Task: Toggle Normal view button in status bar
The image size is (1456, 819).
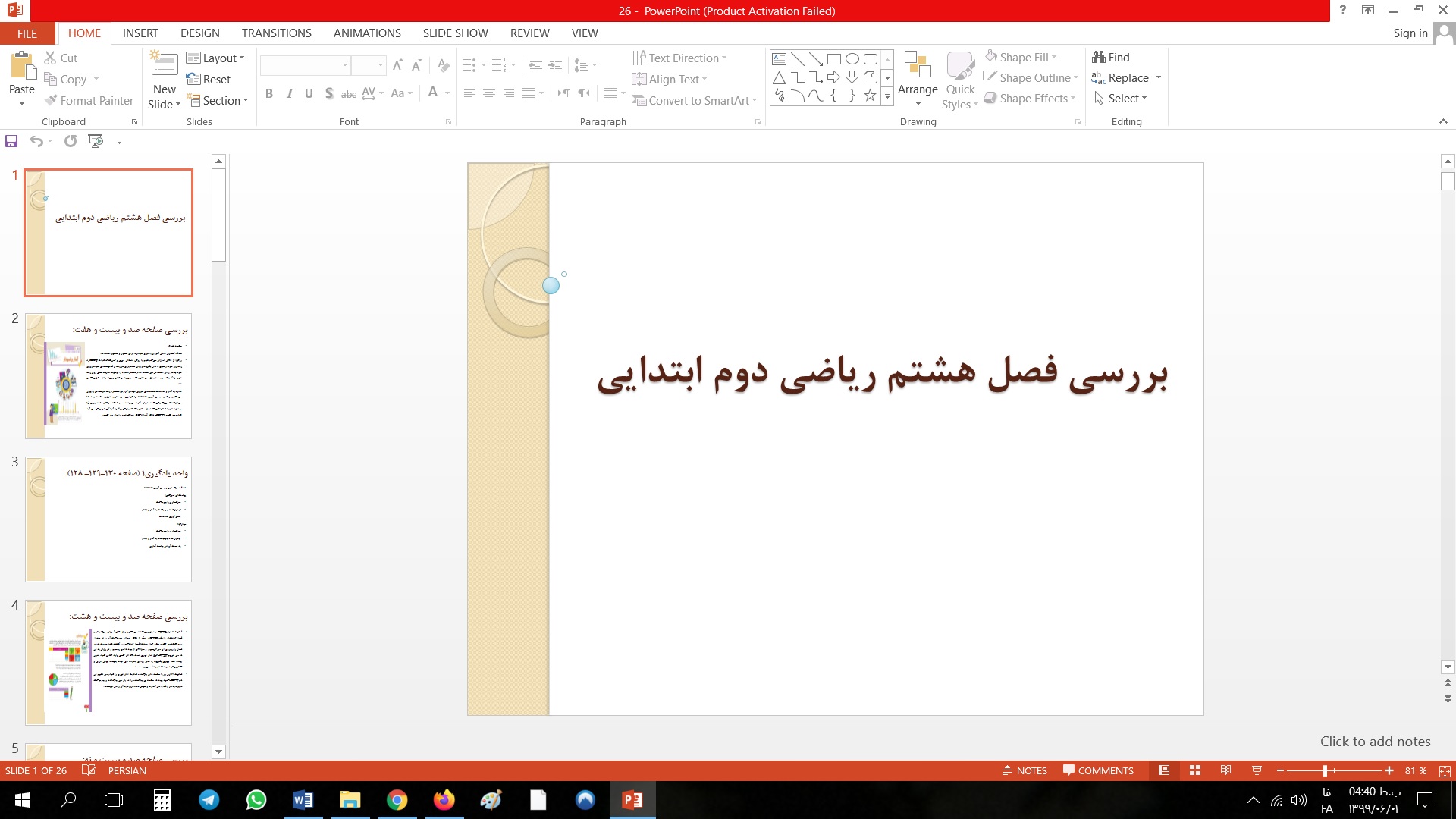Action: (x=1164, y=770)
